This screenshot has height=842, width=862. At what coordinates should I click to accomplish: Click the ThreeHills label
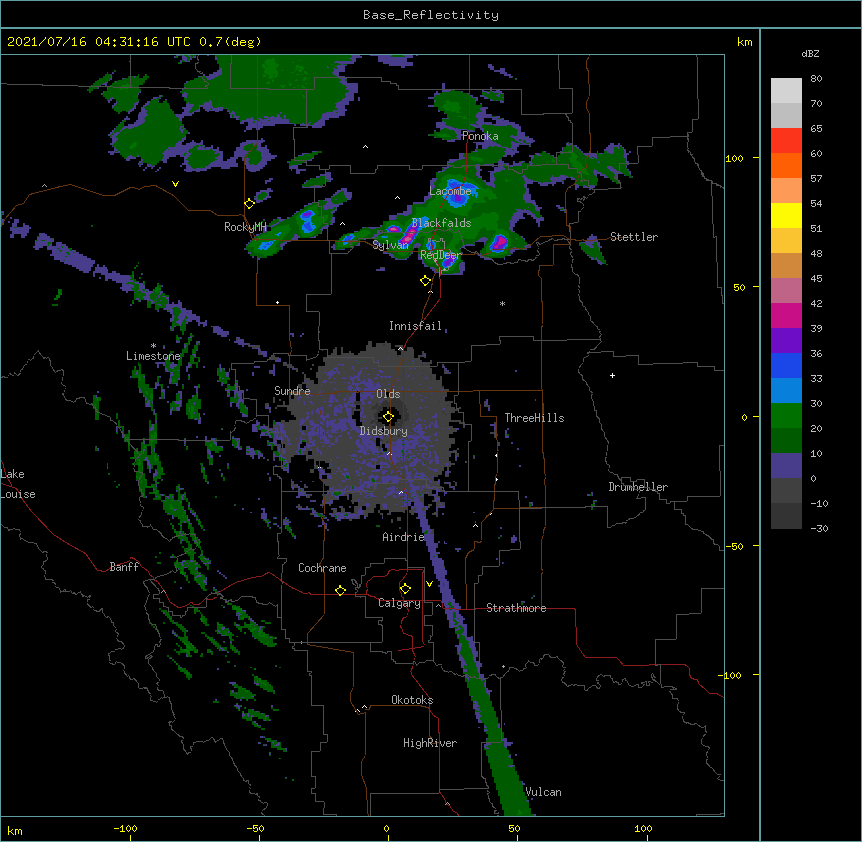(534, 418)
